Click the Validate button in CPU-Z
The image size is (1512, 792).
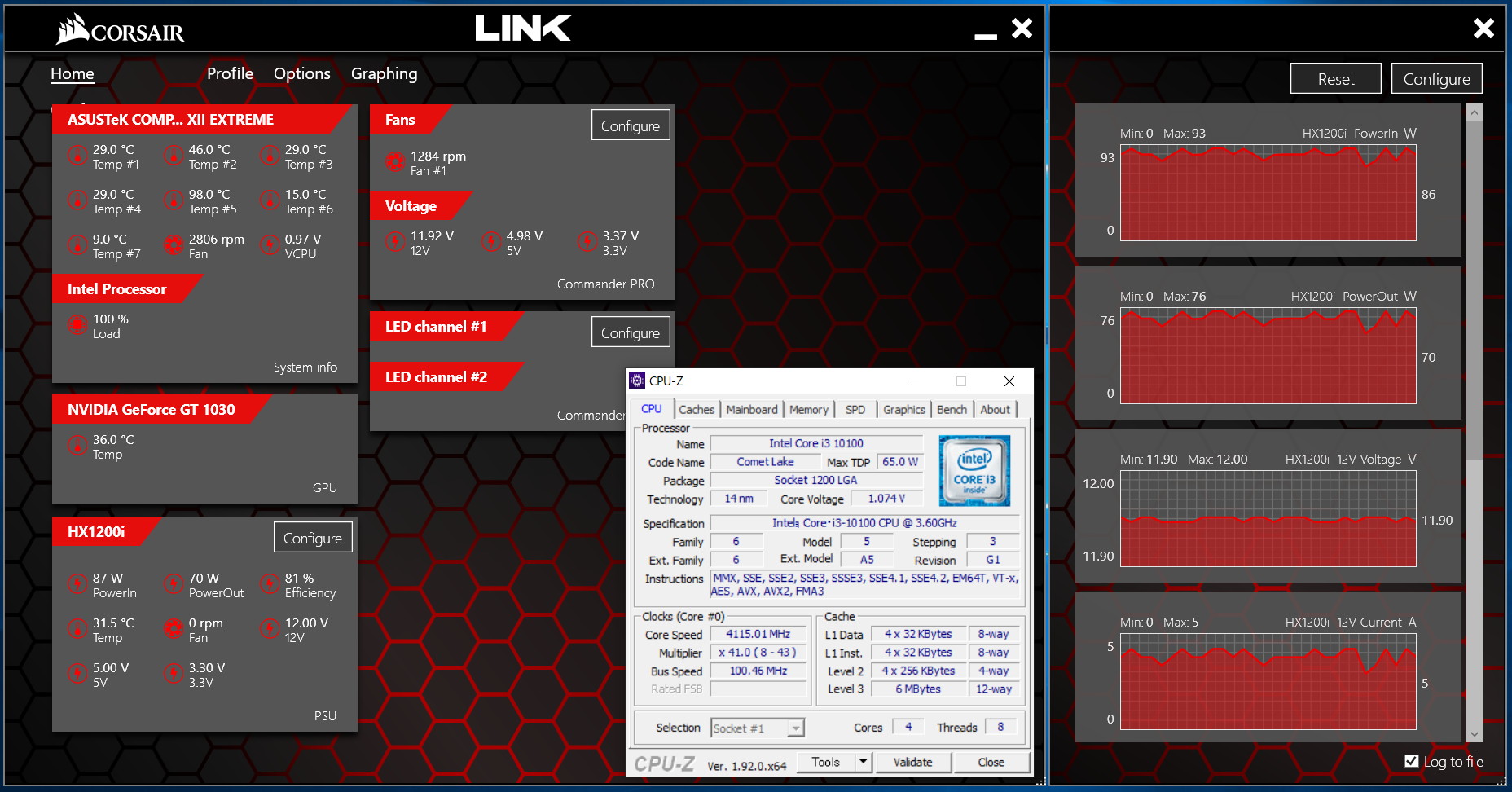pyautogui.click(x=912, y=762)
